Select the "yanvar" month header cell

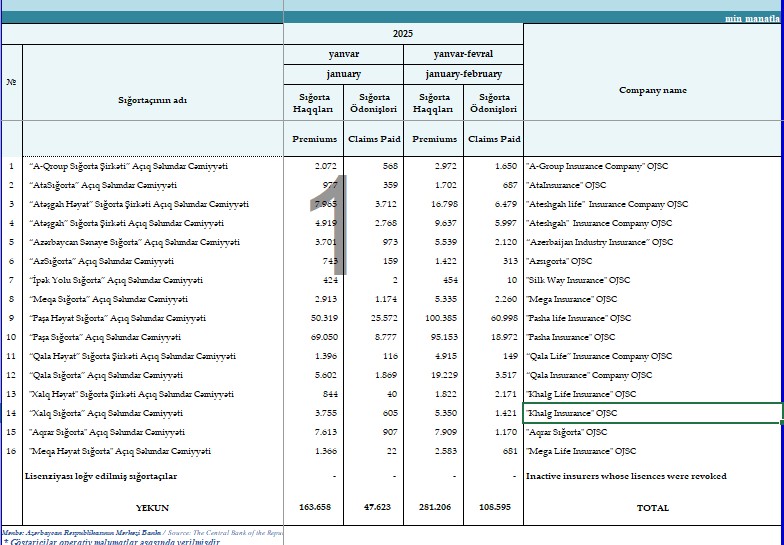coord(343,54)
